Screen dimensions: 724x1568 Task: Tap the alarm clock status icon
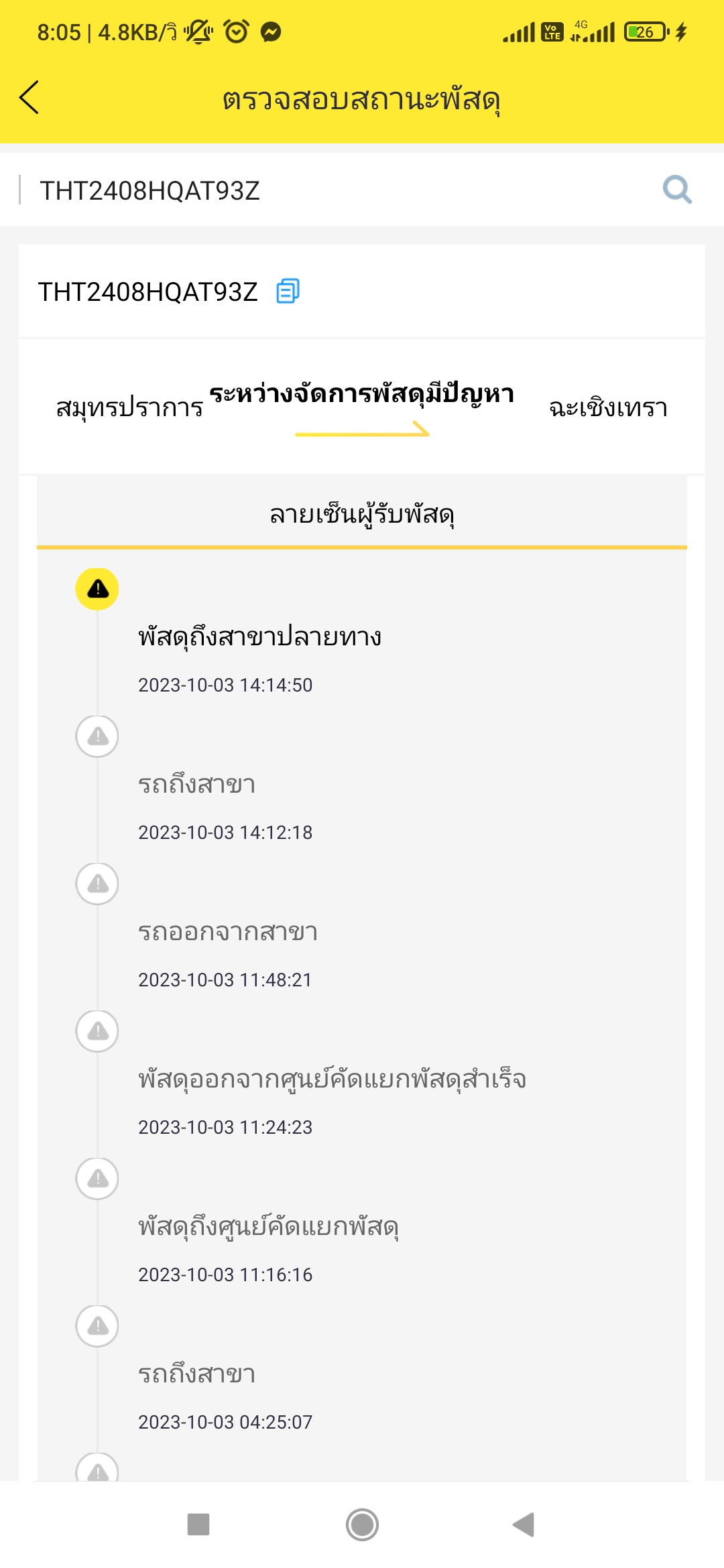(236, 31)
